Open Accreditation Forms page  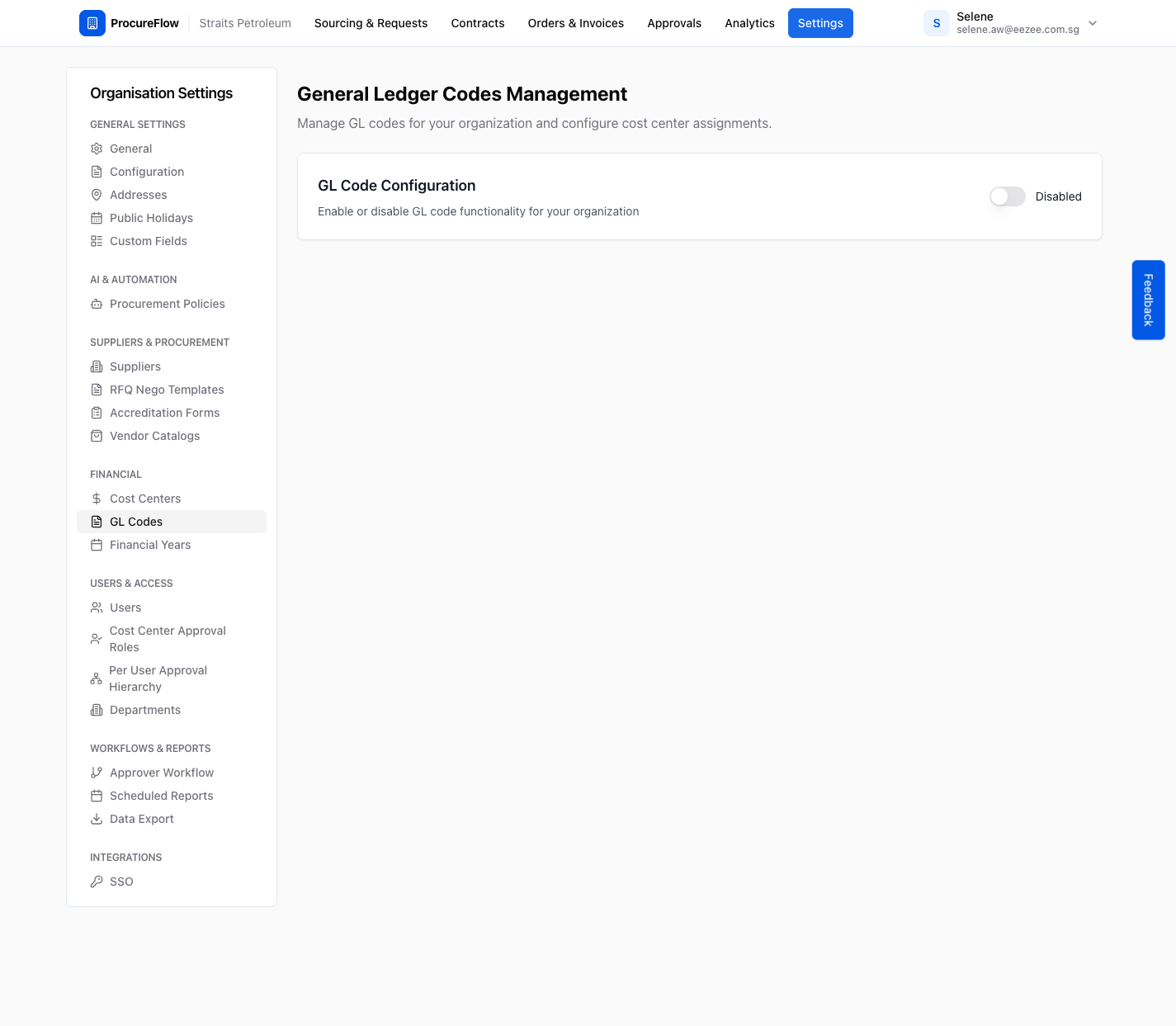tap(172, 413)
